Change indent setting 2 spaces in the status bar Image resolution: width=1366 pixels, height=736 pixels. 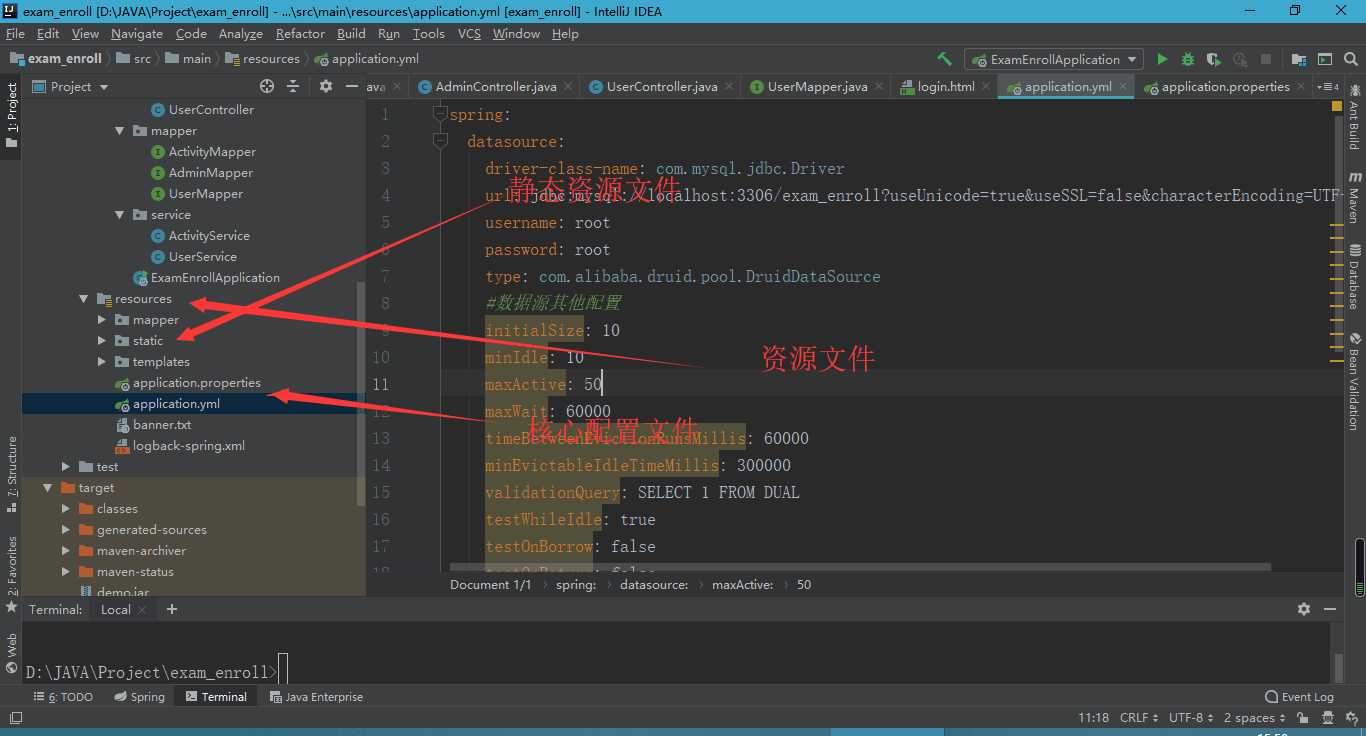point(1255,718)
